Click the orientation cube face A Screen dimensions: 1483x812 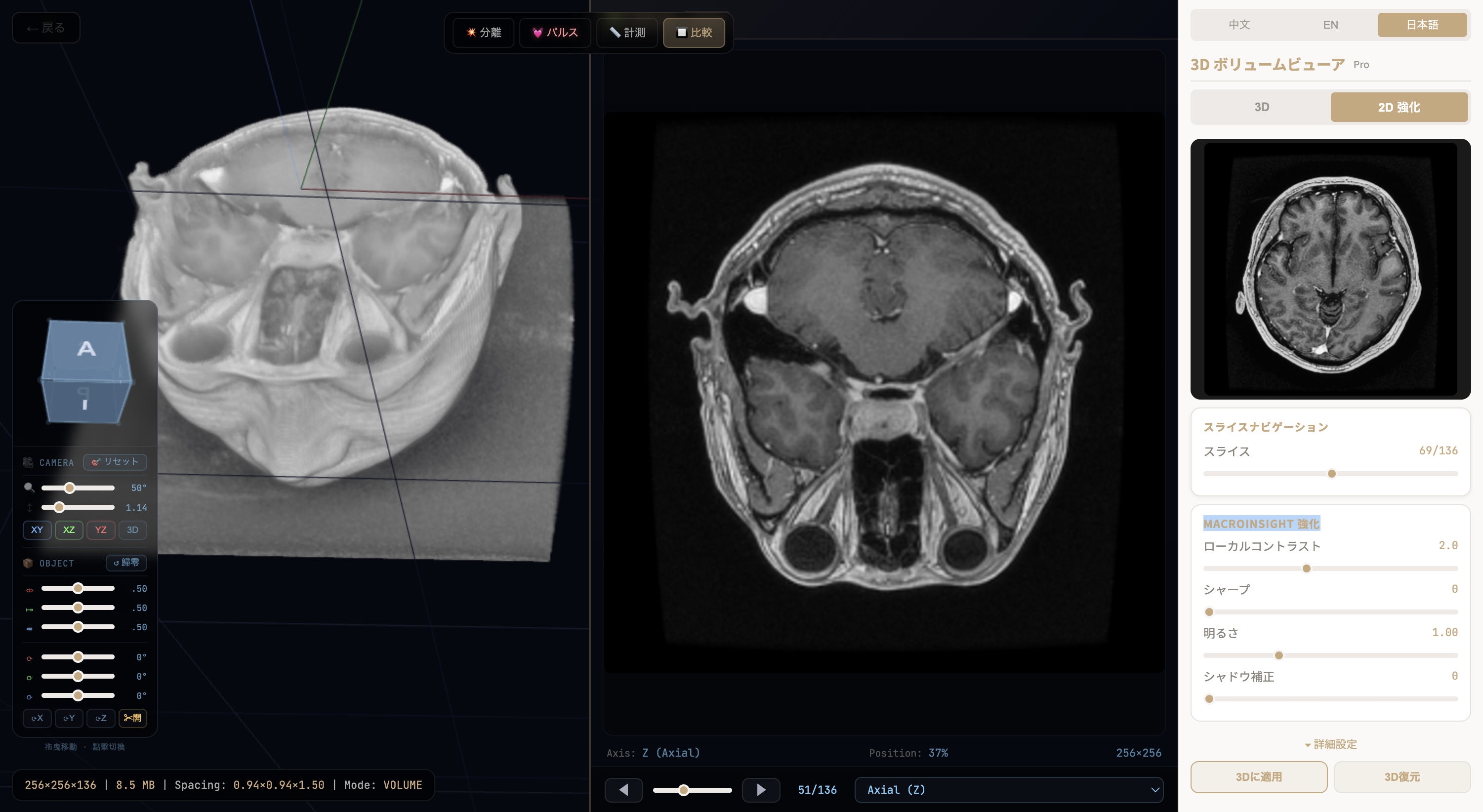point(86,349)
